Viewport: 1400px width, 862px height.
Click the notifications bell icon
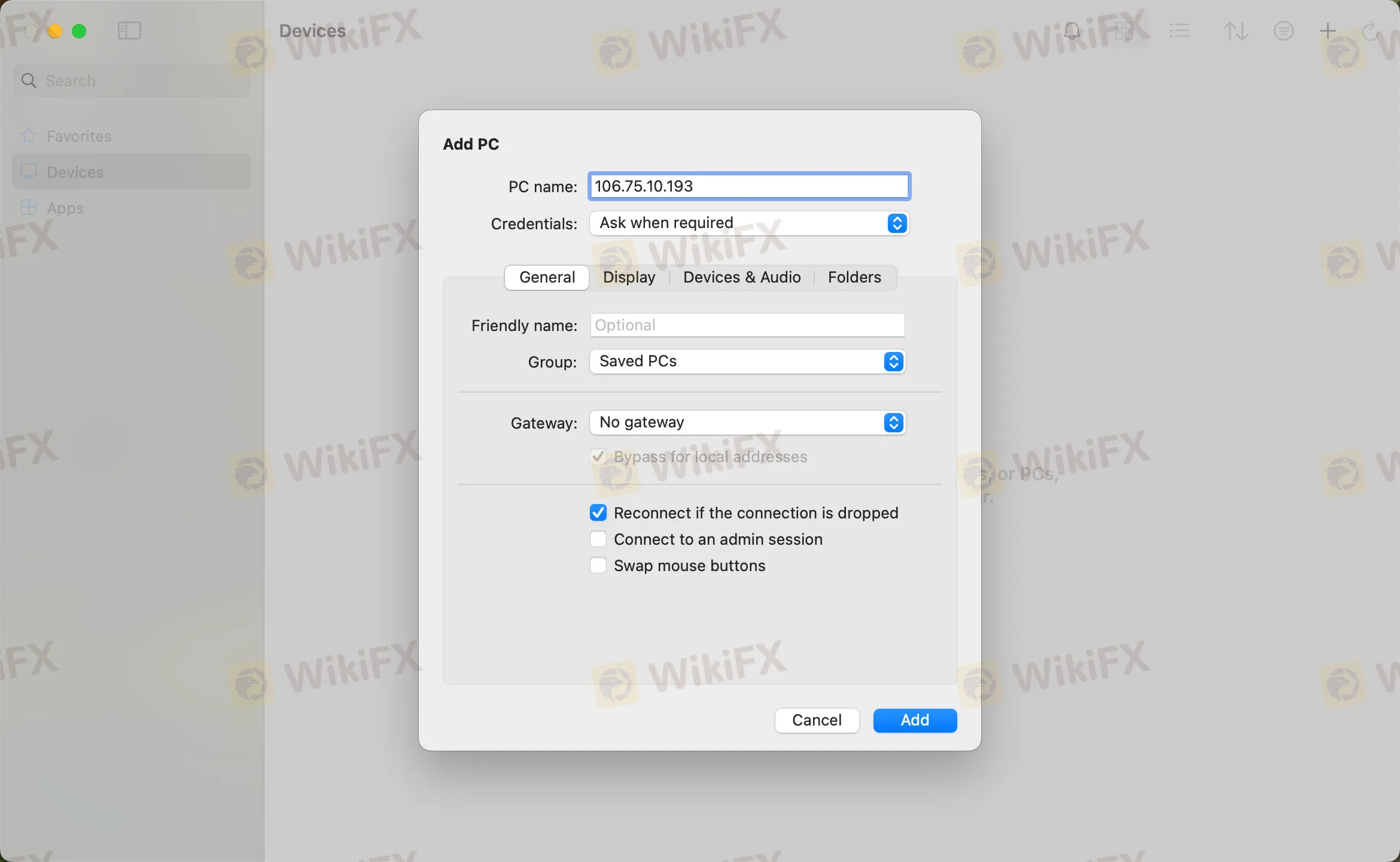point(1072,31)
